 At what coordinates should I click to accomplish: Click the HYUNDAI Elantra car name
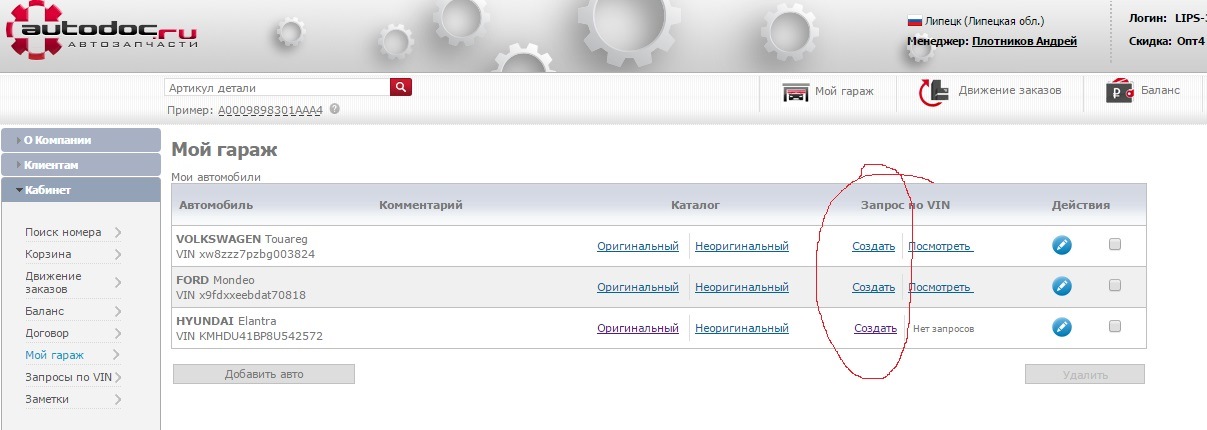click(226, 321)
